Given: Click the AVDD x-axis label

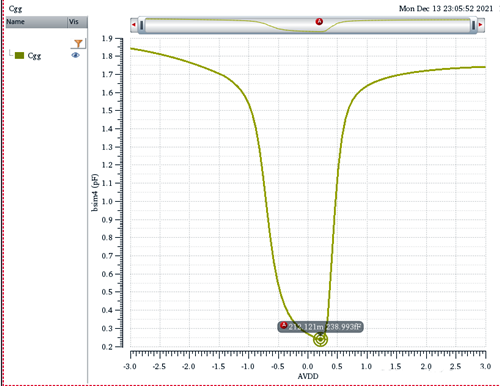Looking at the screenshot, I should [308, 376].
